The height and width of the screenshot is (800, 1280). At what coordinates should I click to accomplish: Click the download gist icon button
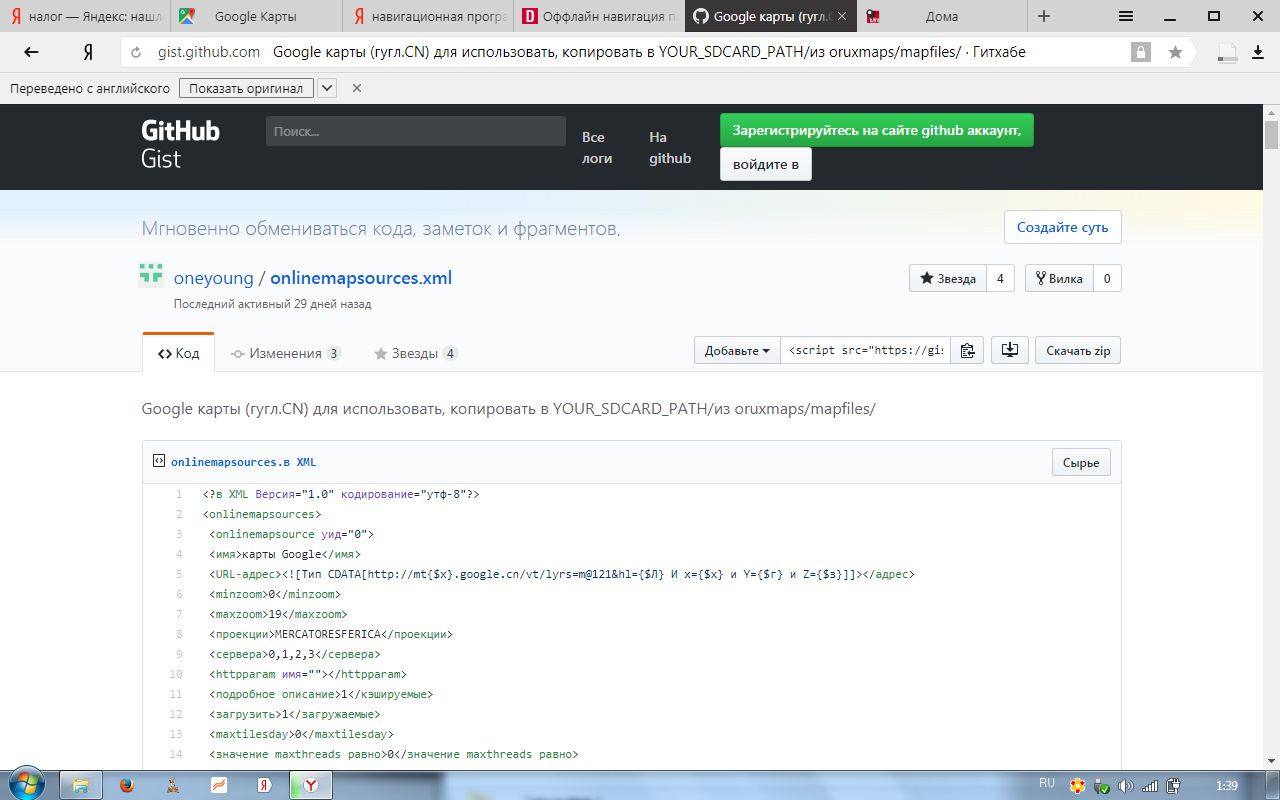(1009, 351)
